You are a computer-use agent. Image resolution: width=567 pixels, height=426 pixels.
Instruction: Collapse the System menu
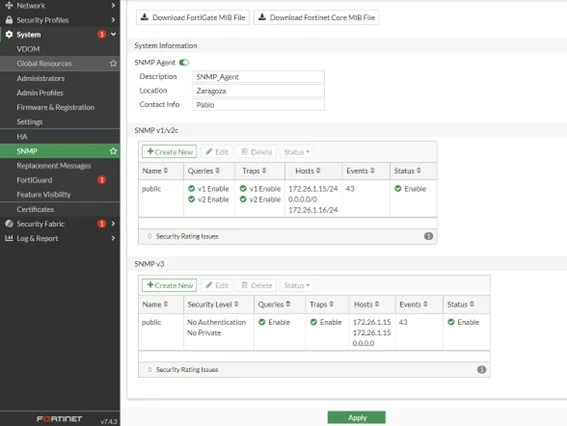60,34
